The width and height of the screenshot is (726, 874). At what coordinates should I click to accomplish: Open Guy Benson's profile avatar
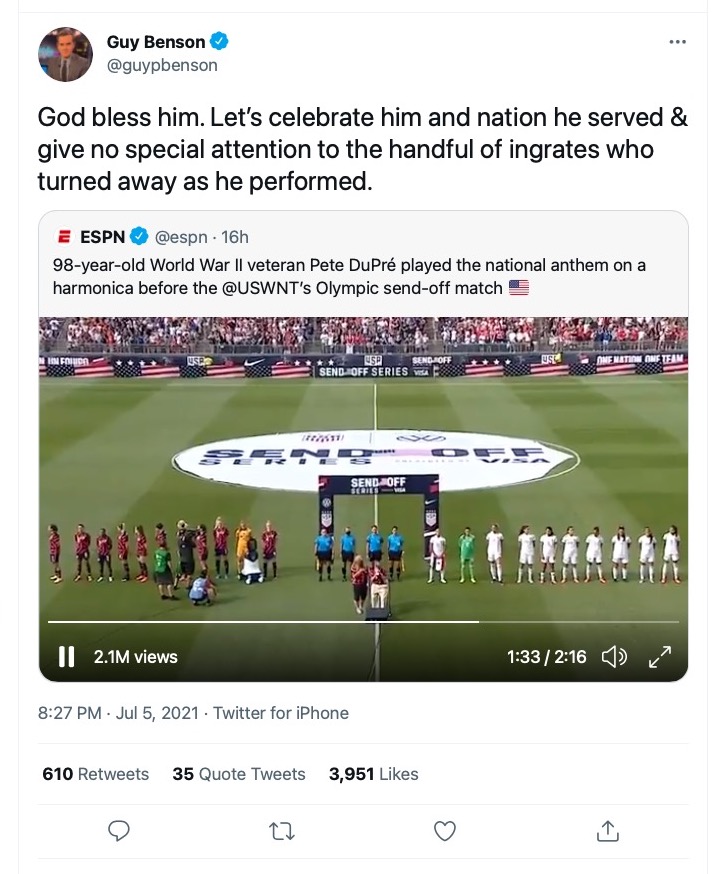pos(65,54)
